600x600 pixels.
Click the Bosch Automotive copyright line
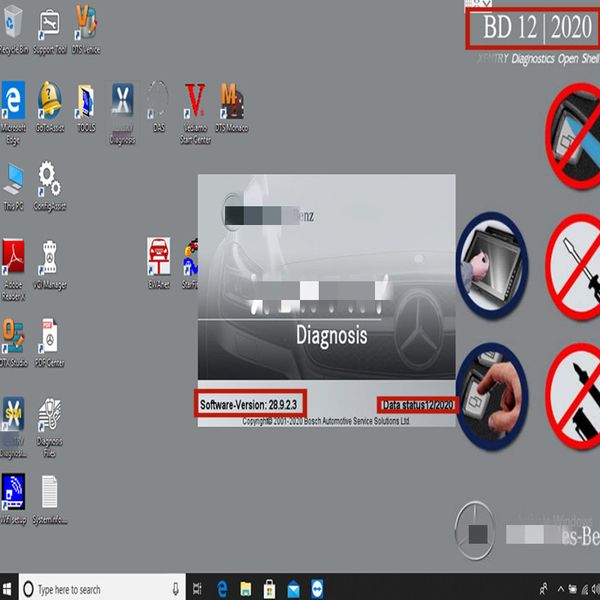pos(326,421)
